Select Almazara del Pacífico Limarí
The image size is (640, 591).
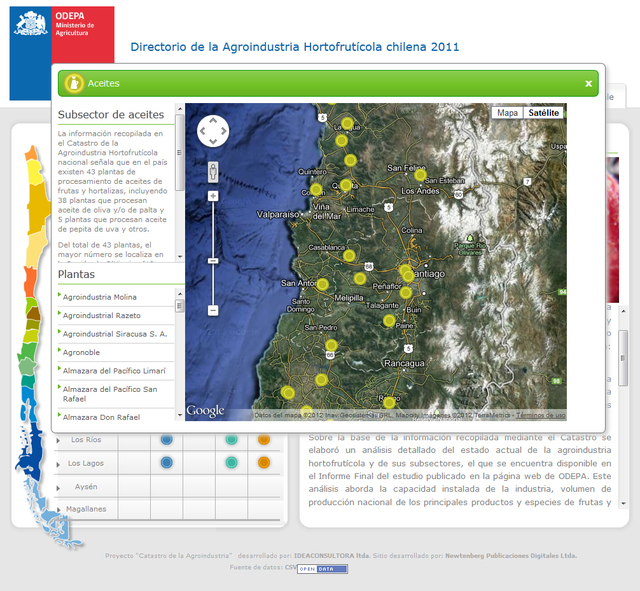point(114,371)
